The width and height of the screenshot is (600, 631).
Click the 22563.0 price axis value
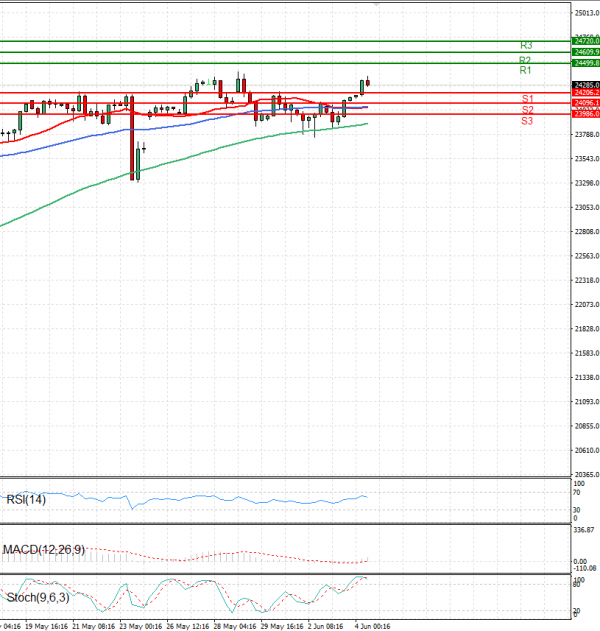[587, 256]
